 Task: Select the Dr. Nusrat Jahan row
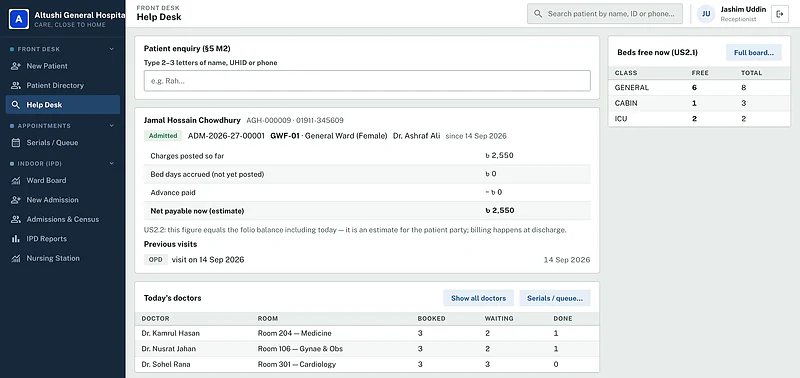pyautogui.click(x=367, y=349)
